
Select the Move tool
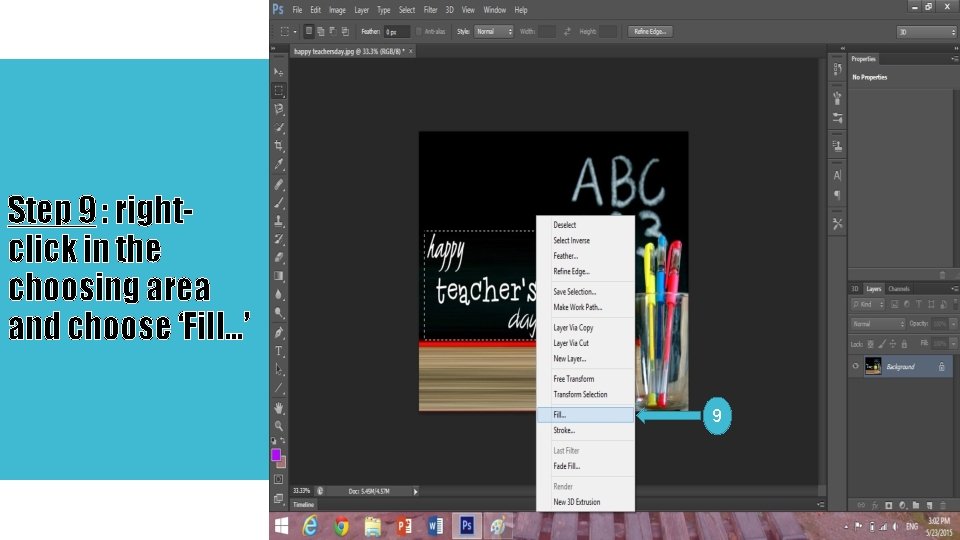[279, 72]
